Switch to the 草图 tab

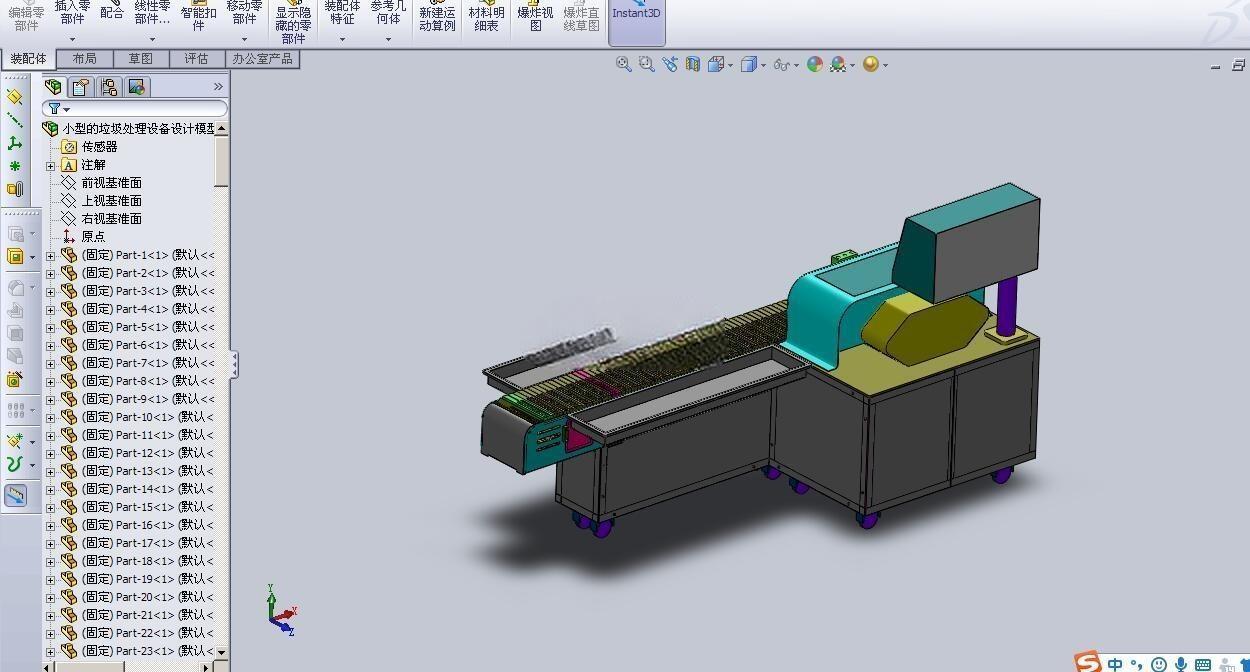point(141,59)
